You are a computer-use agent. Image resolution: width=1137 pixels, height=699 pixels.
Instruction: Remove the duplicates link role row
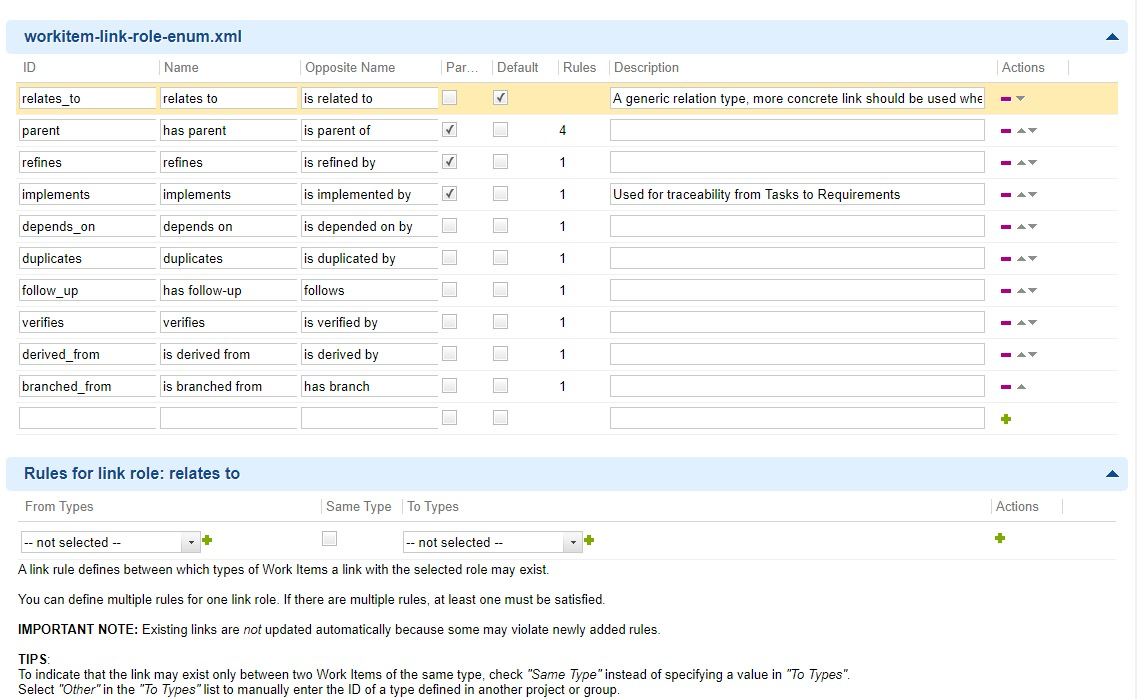pos(1005,257)
